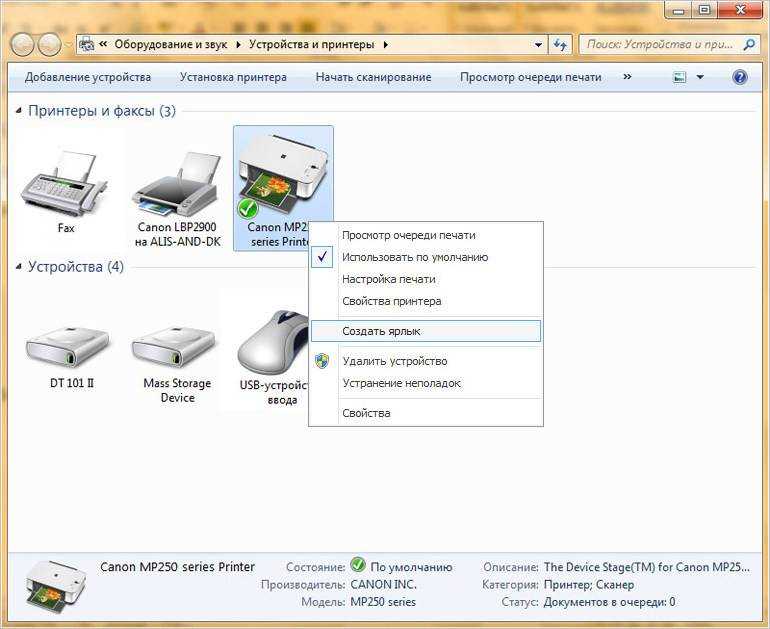Click the MP250 series model value
770x629 pixels.
(x=383, y=602)
